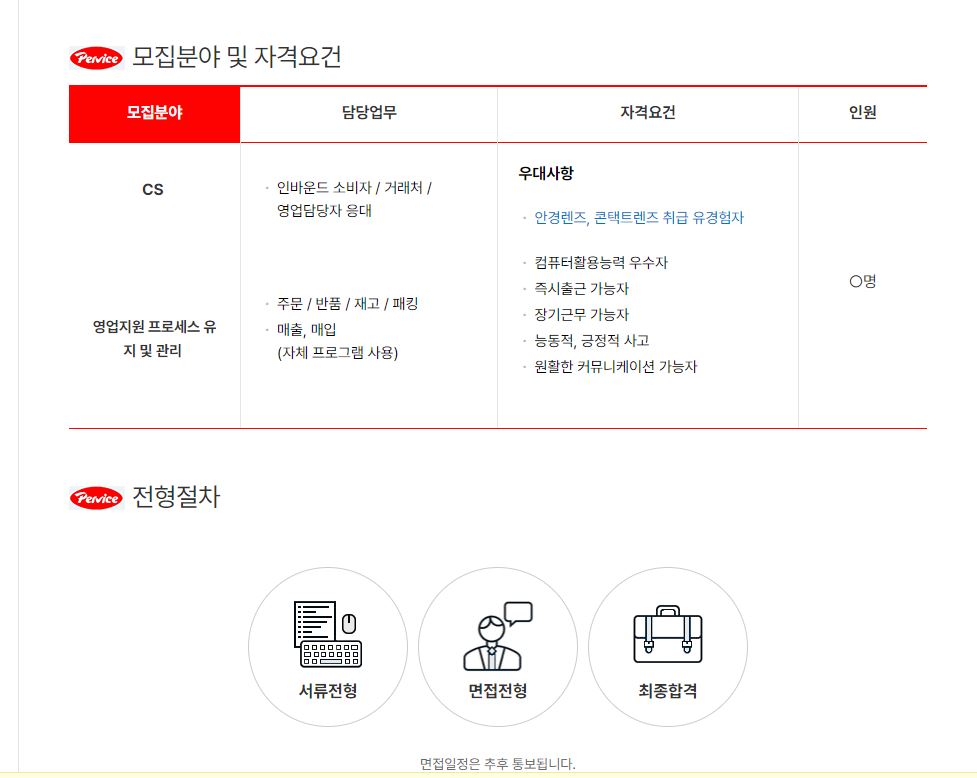
Task: Click 면접일정은 추후 통보됩니다 notice text
Action: pos(497,764)
